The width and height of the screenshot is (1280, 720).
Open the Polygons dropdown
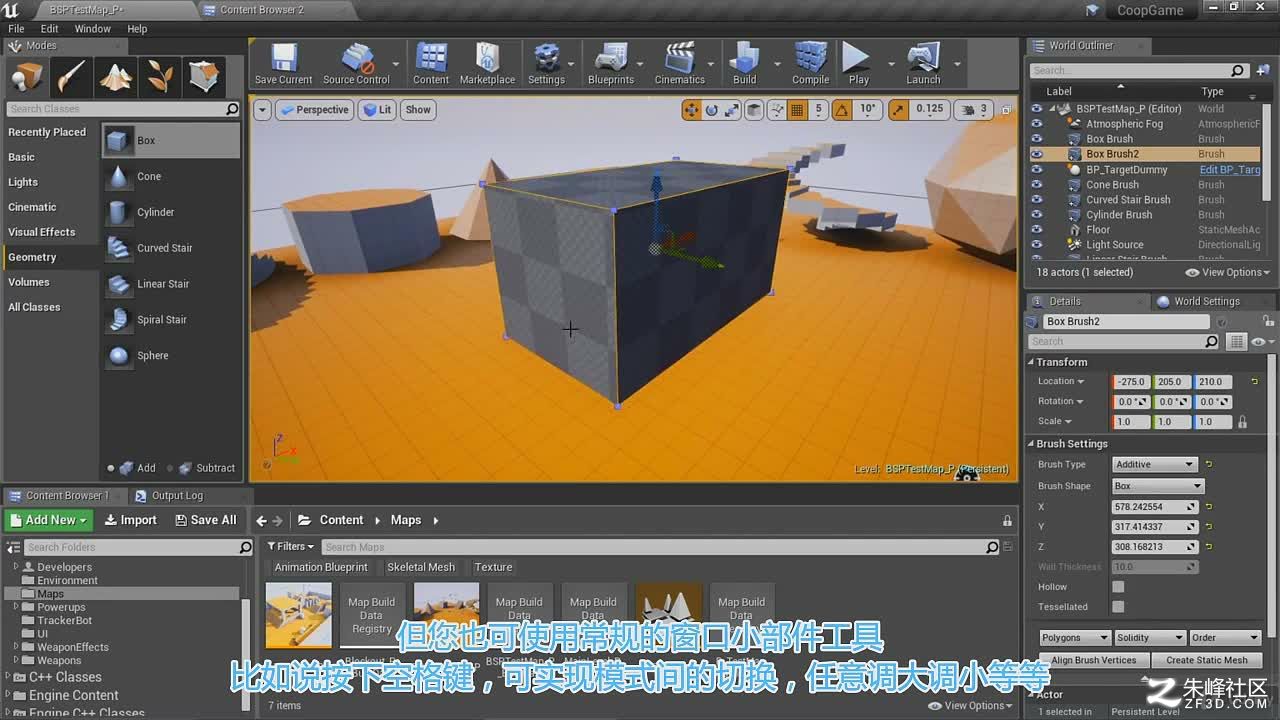1075,638
